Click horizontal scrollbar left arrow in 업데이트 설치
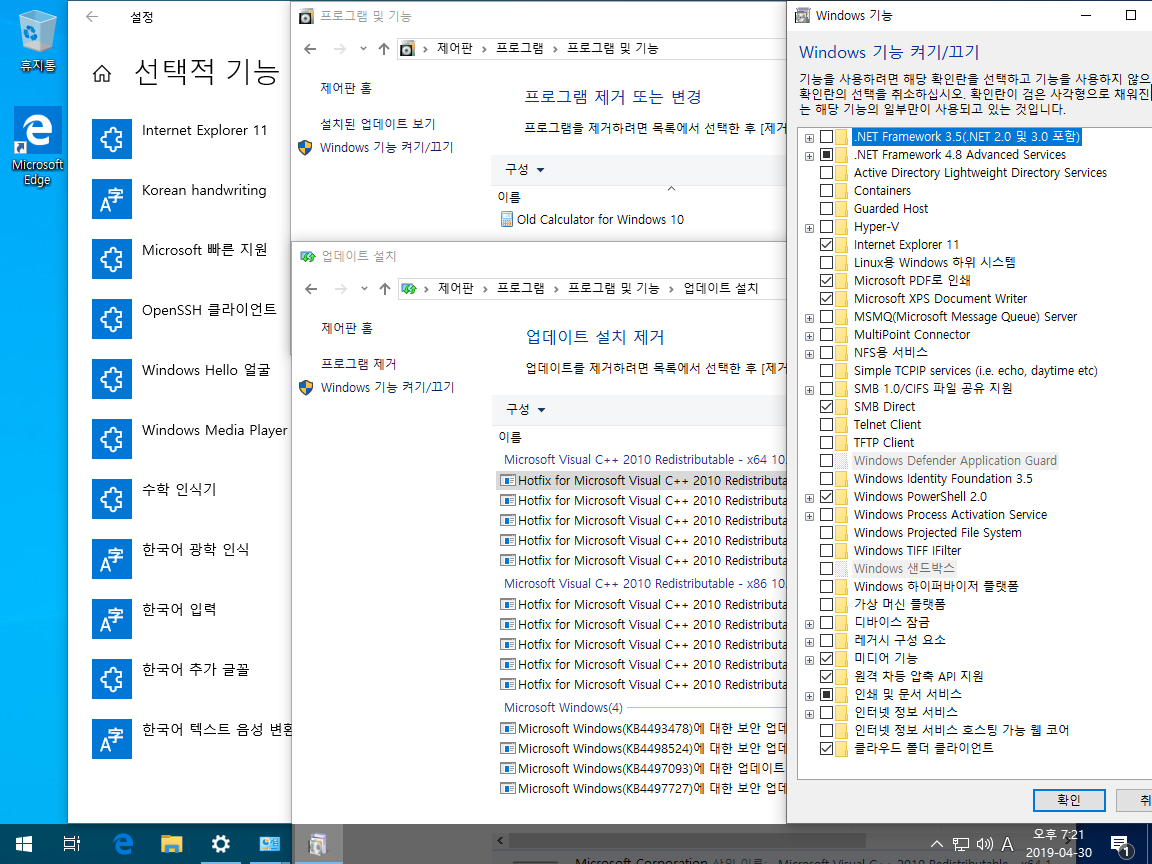The image size is (1152, 864). [x=500, y=840]
